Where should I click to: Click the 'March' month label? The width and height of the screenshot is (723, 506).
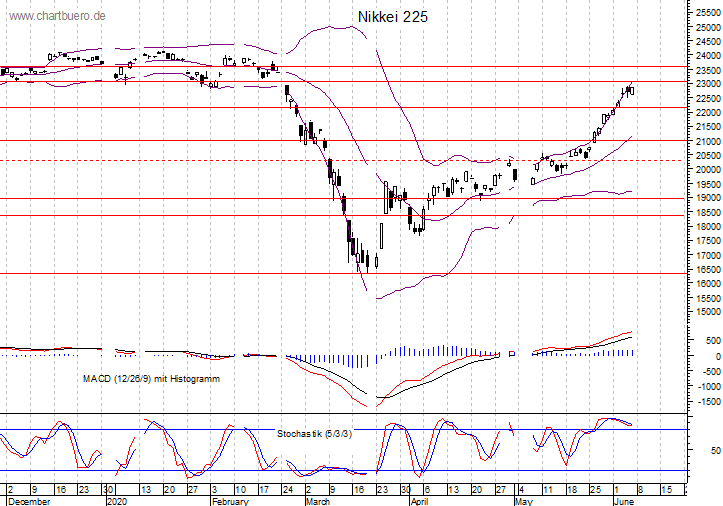[x=318, y=501]
